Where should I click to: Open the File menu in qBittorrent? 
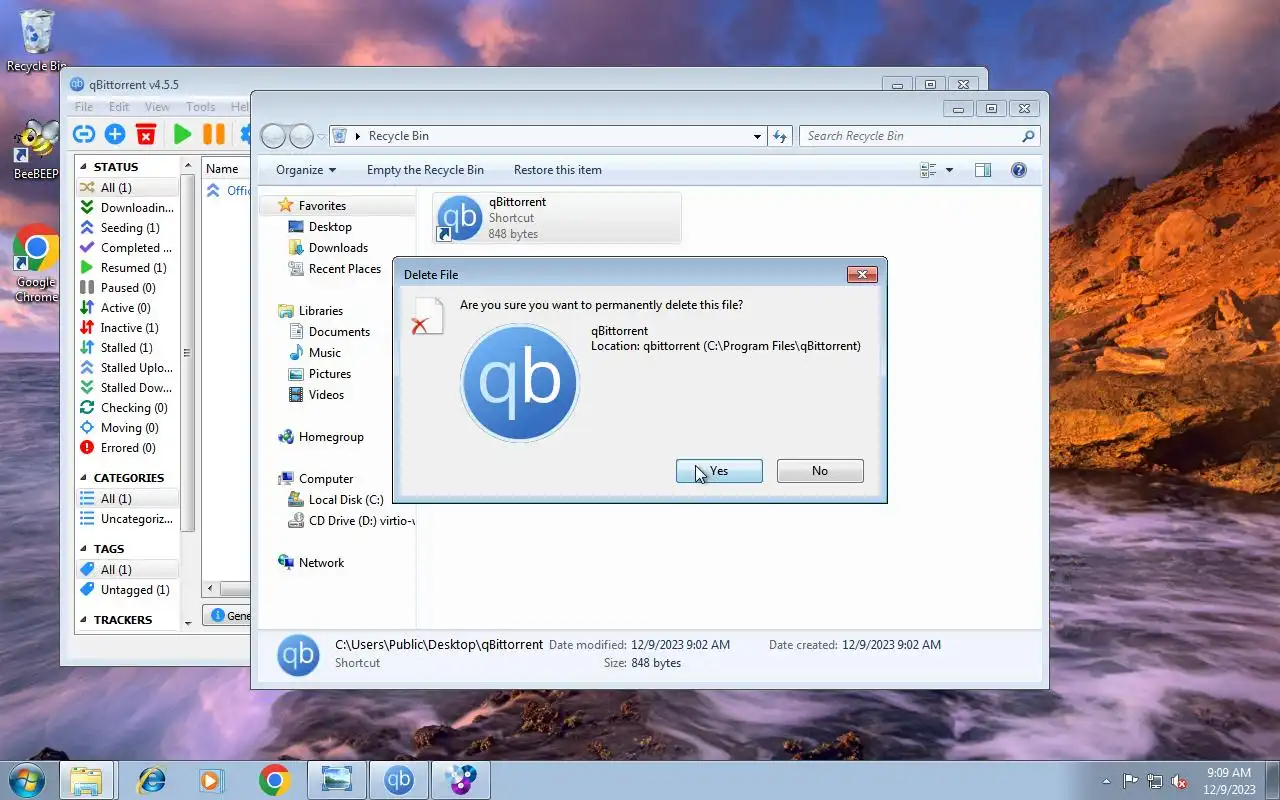coord(84,107)
